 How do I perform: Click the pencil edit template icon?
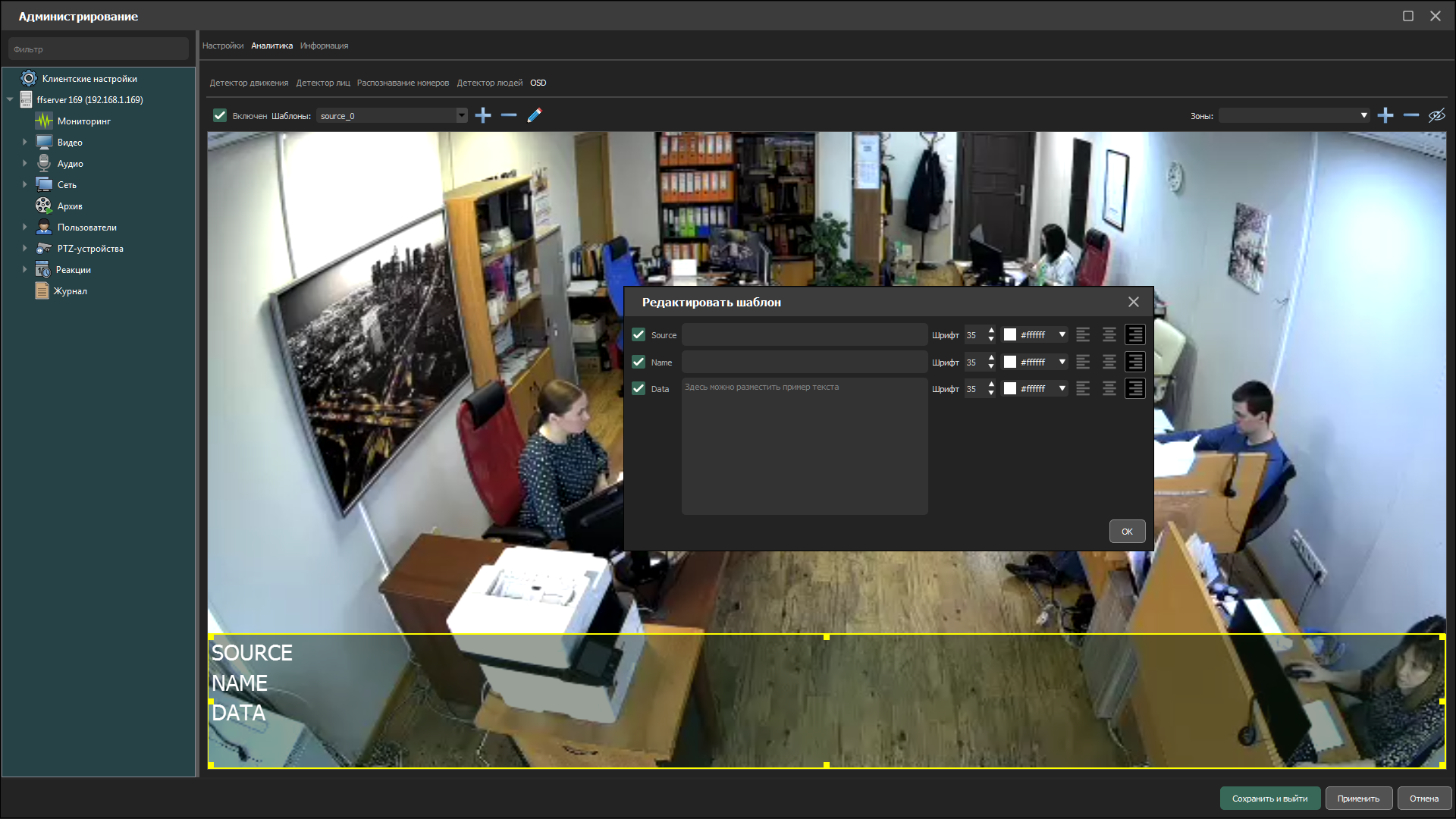coord(535,115)
